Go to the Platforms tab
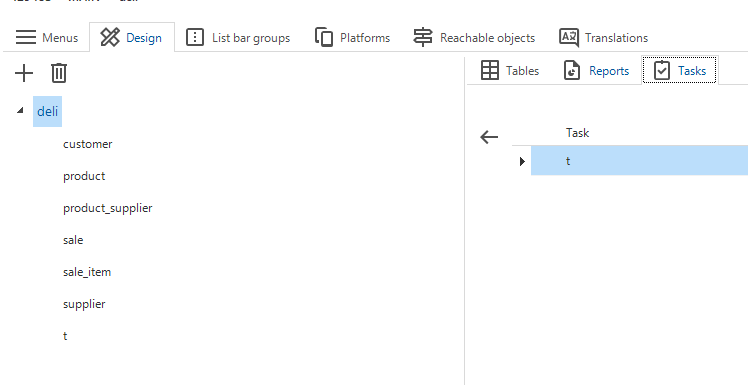The image size is (748, 385). pyautogui.click(x=353, y=38)
